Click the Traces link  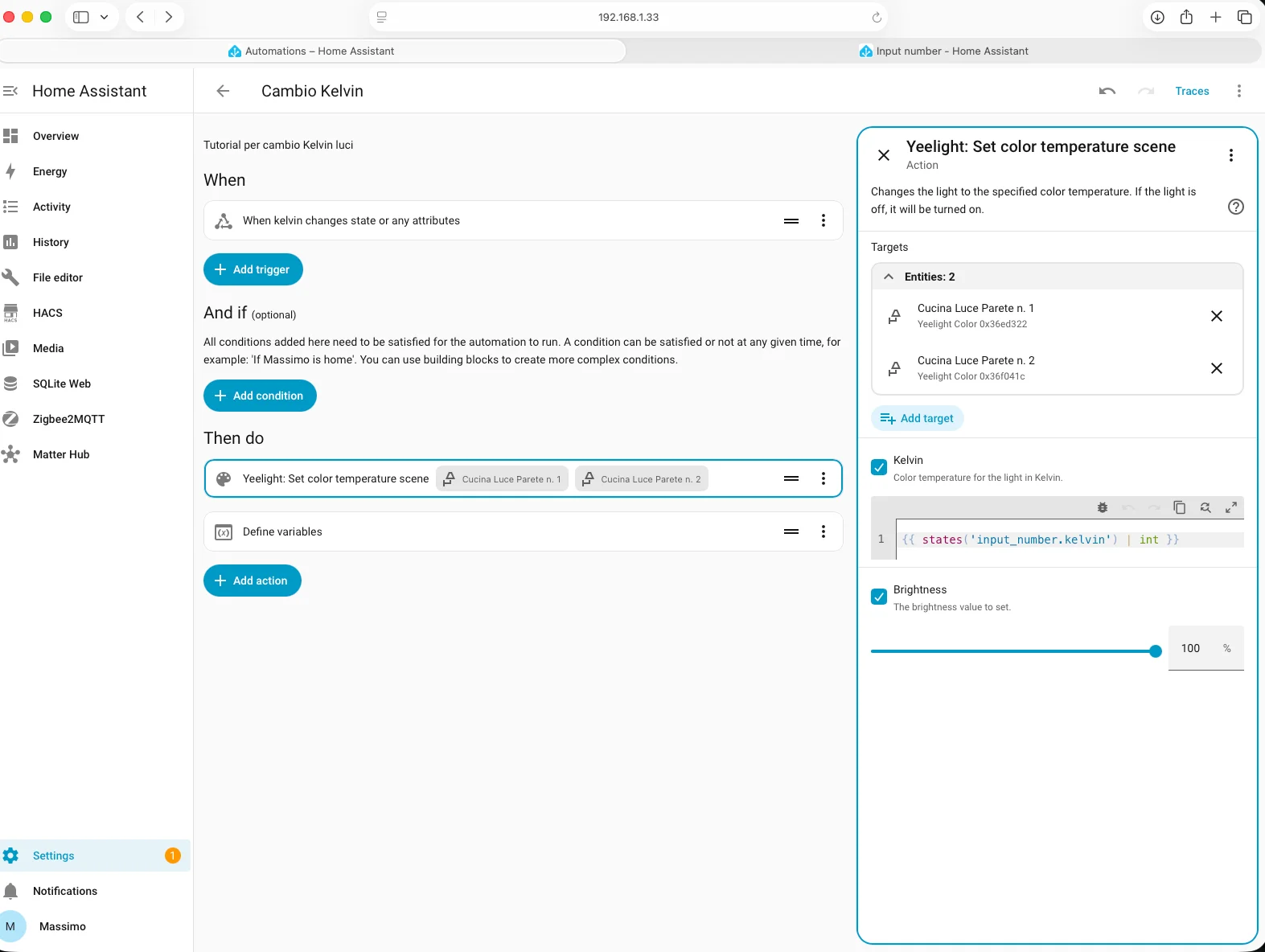(x=1192, y=91)
